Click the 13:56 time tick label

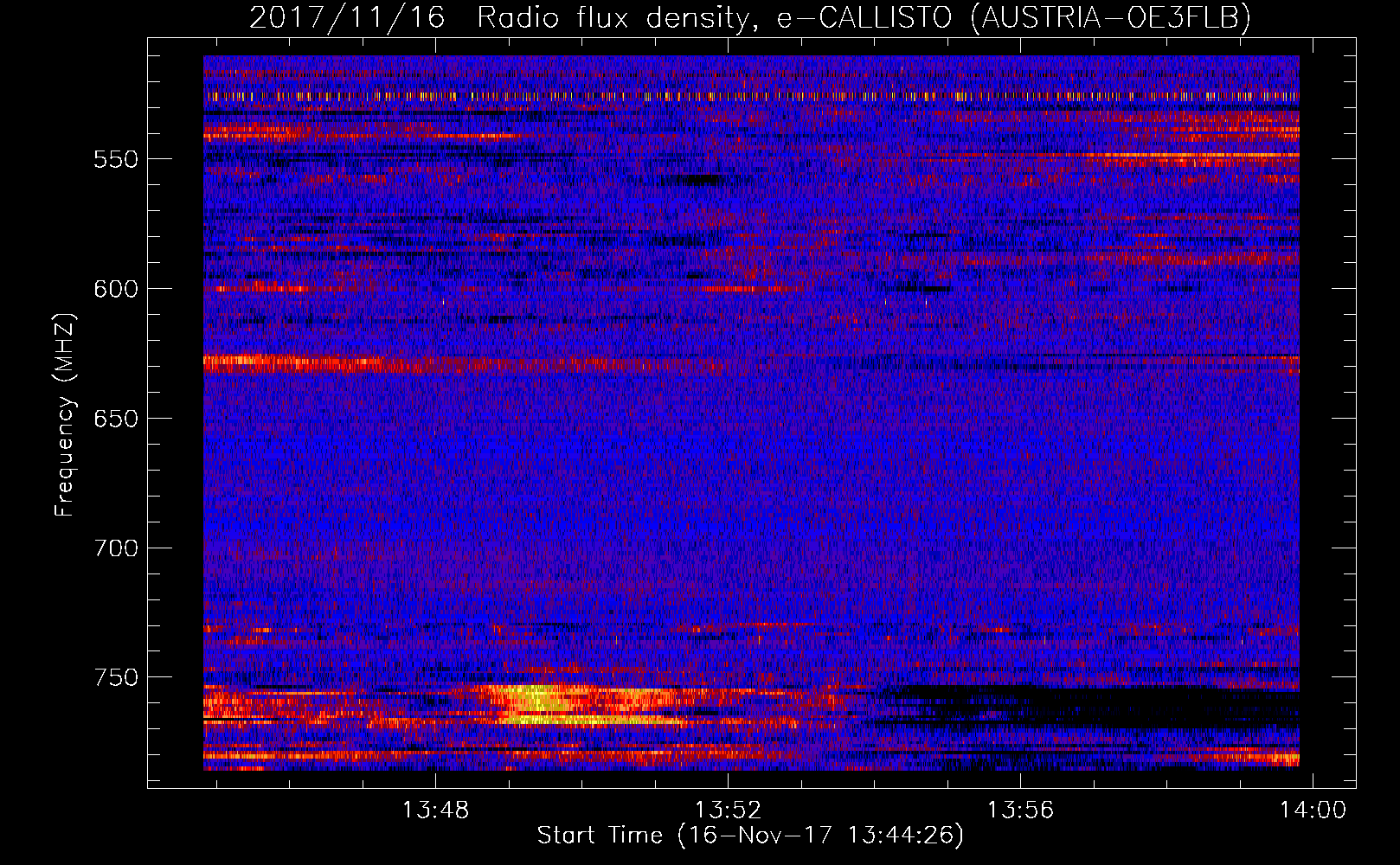point(1021,811)
